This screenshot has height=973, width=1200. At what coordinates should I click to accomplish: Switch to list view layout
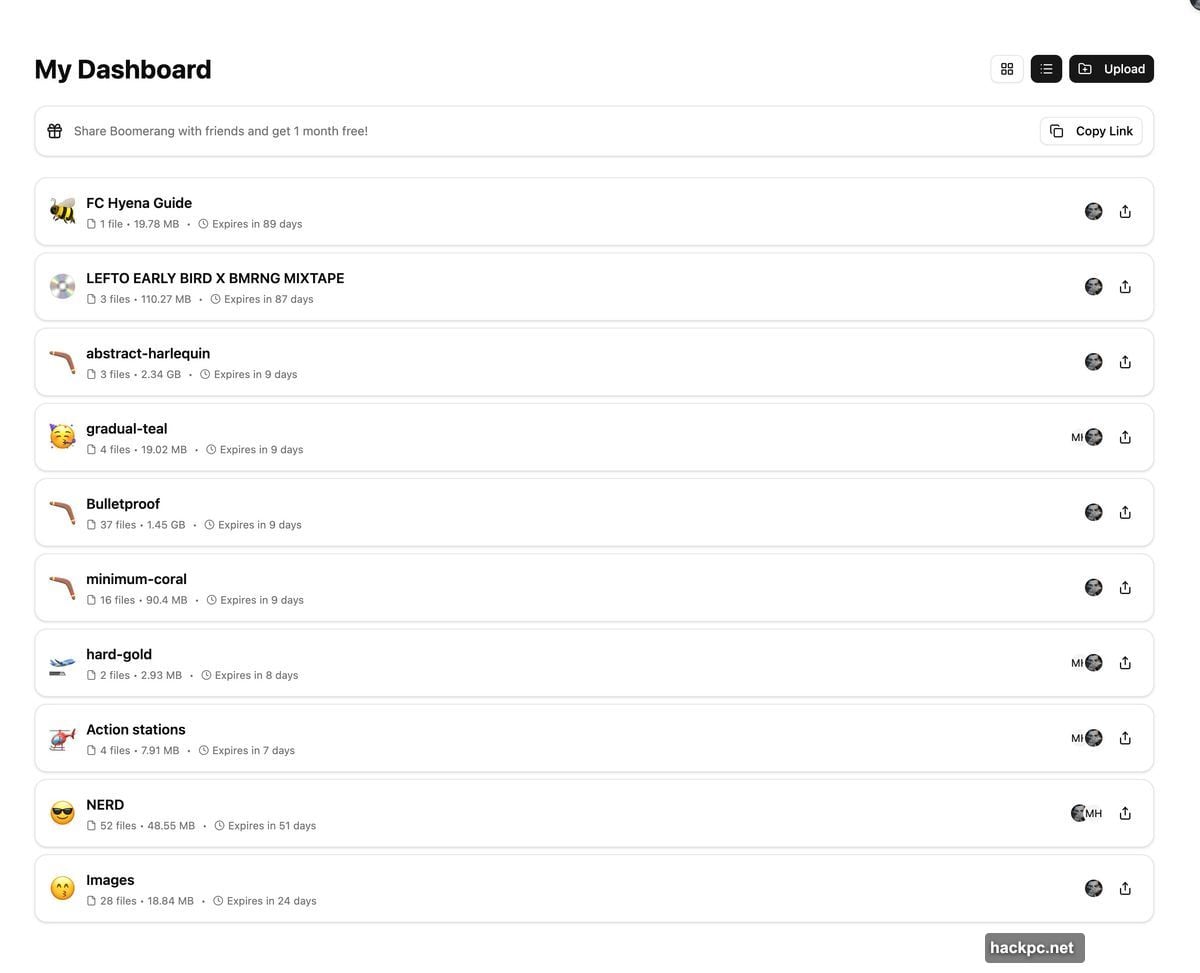point(1045,68)
